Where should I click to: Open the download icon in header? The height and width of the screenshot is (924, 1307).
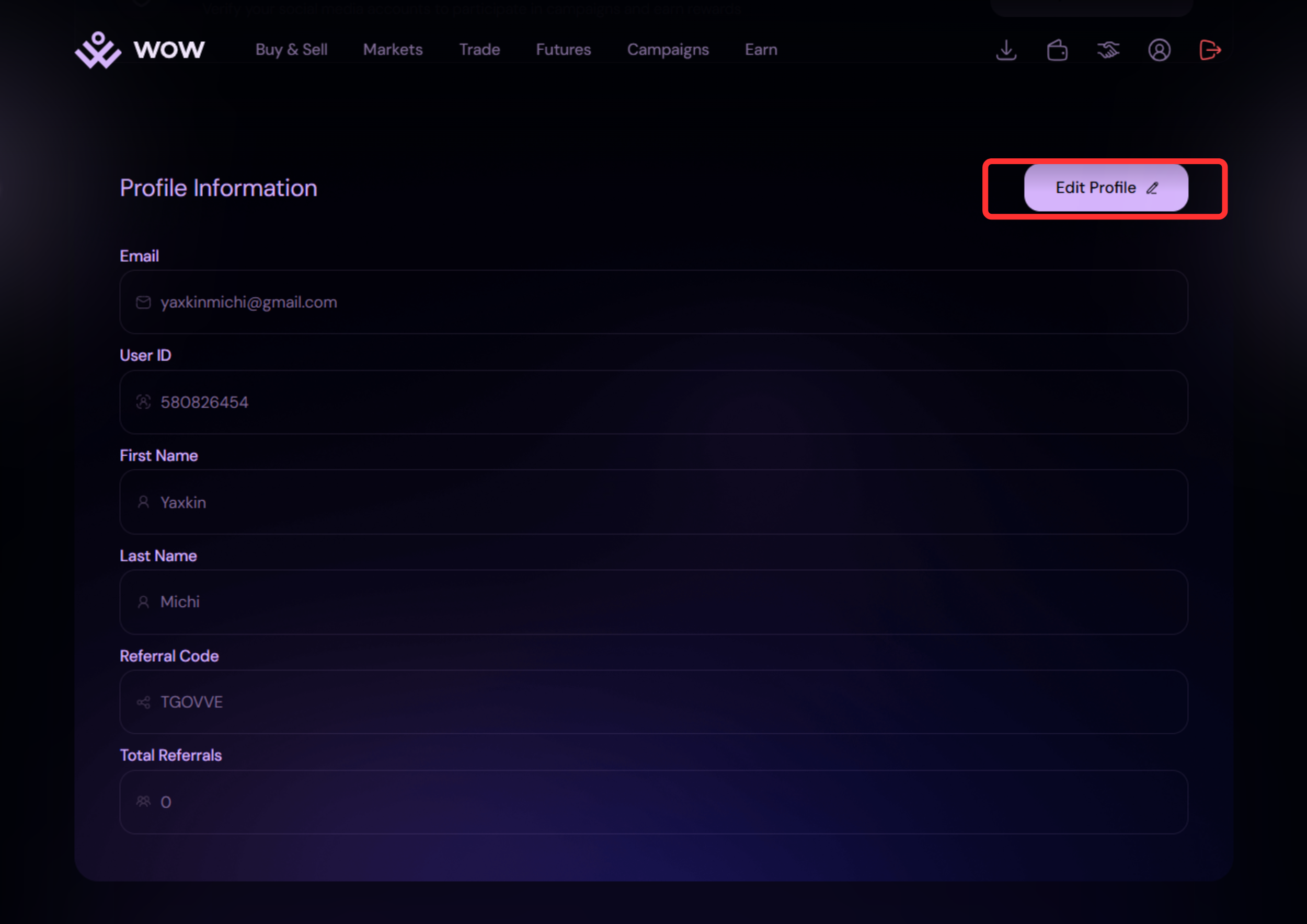(1006, 50)
